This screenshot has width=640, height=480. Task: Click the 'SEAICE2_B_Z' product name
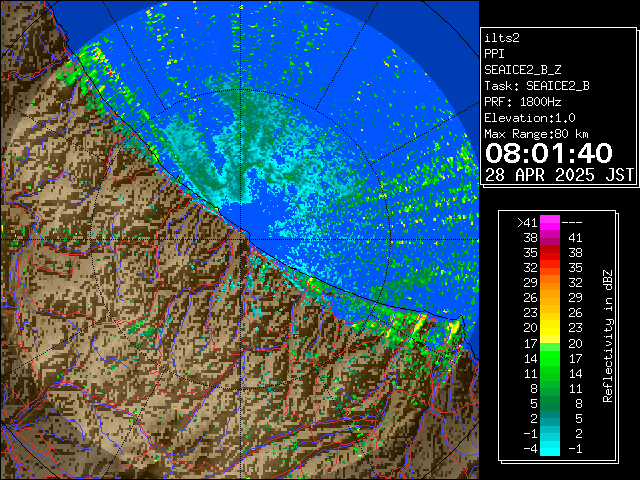[x=523, y=70]
